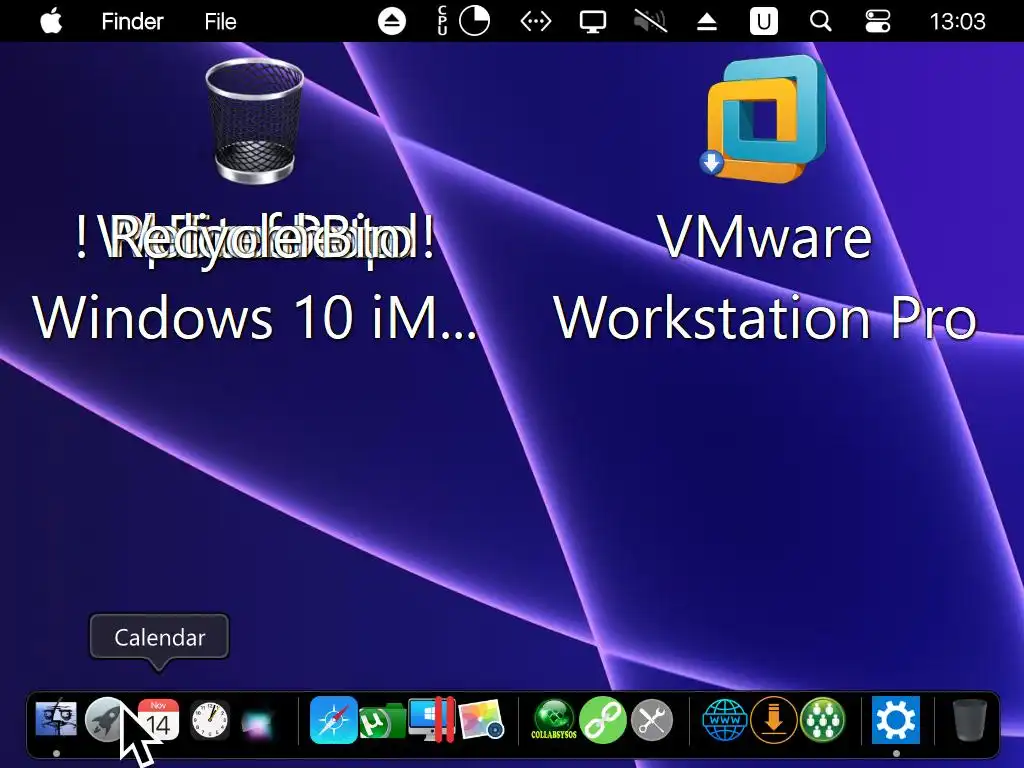Open Safari compass icon in dock
This screenshot has height=768, width=1024.
[333, 720]
